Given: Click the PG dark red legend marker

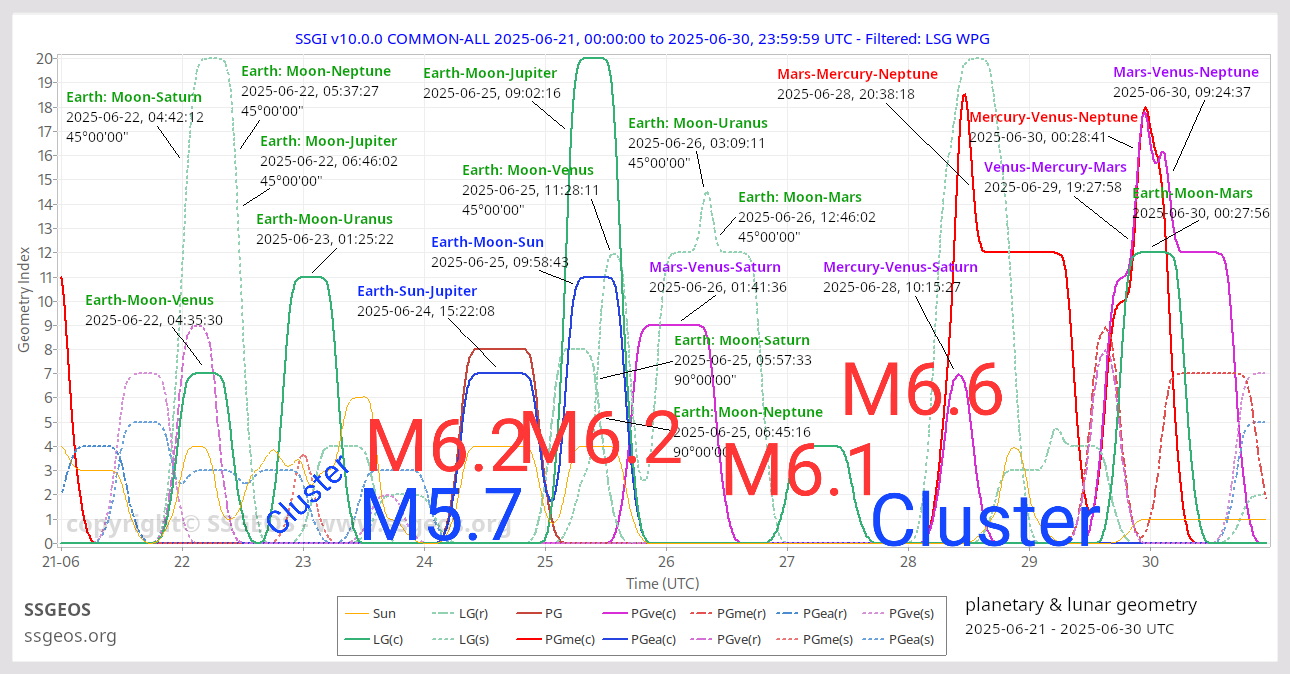Looking at the screenshot, I should point(530,614).
